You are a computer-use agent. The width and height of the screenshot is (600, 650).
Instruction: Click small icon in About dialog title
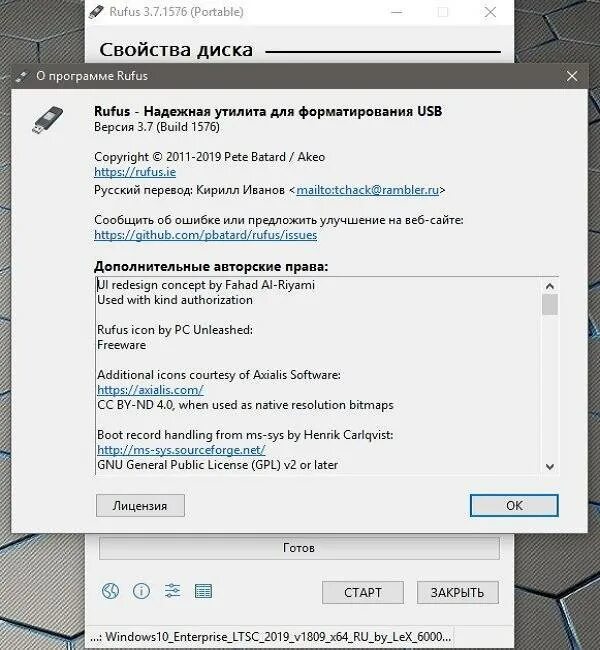(x=21, y=77)
